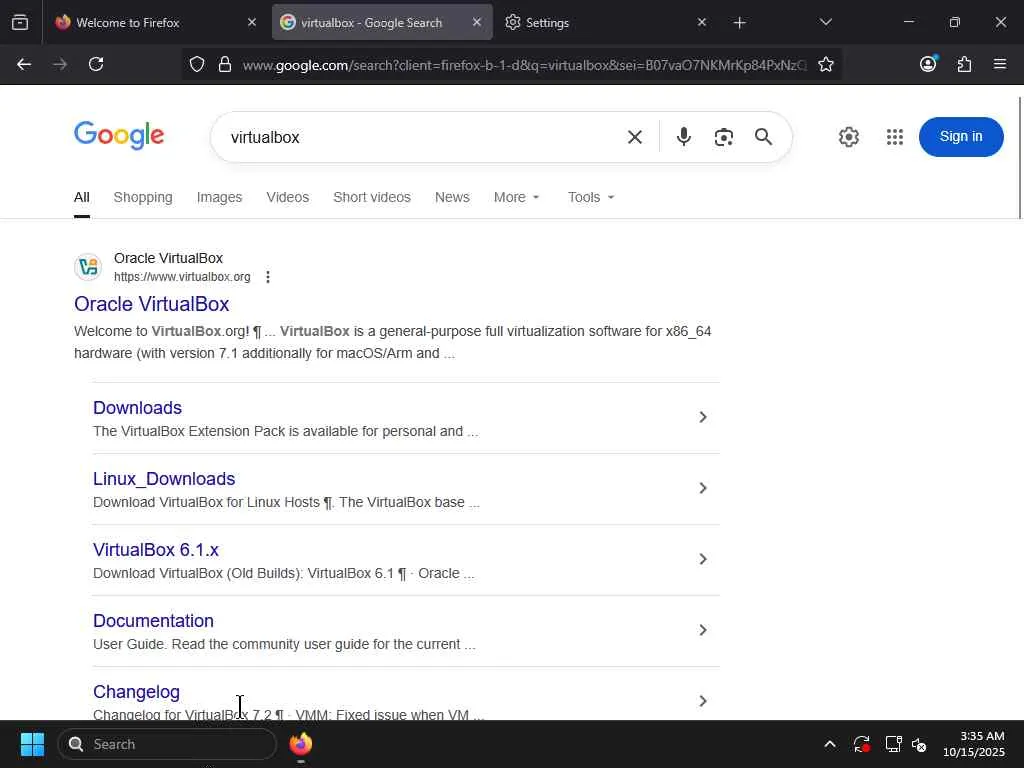Click muted volume tray icon

[x=920, y=744]
